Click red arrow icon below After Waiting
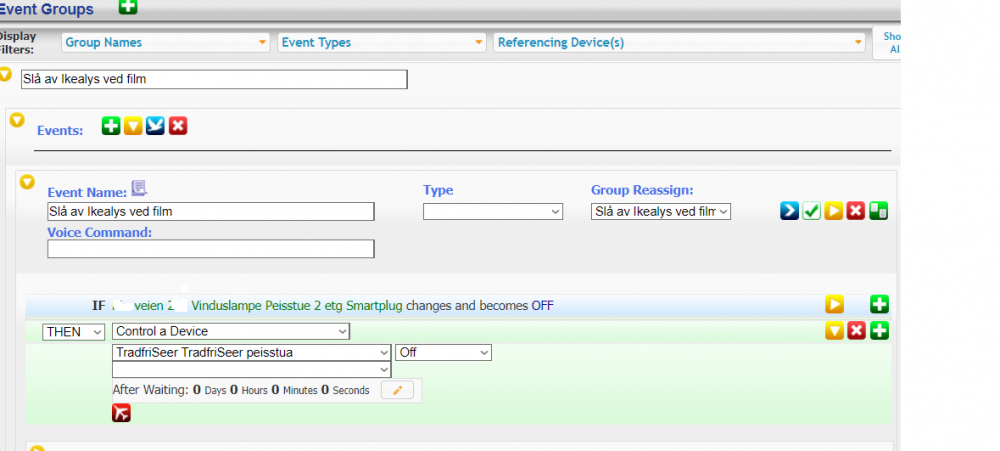Image resolution: width=1000 pixels, height=451 pixels. click(121, 412)
